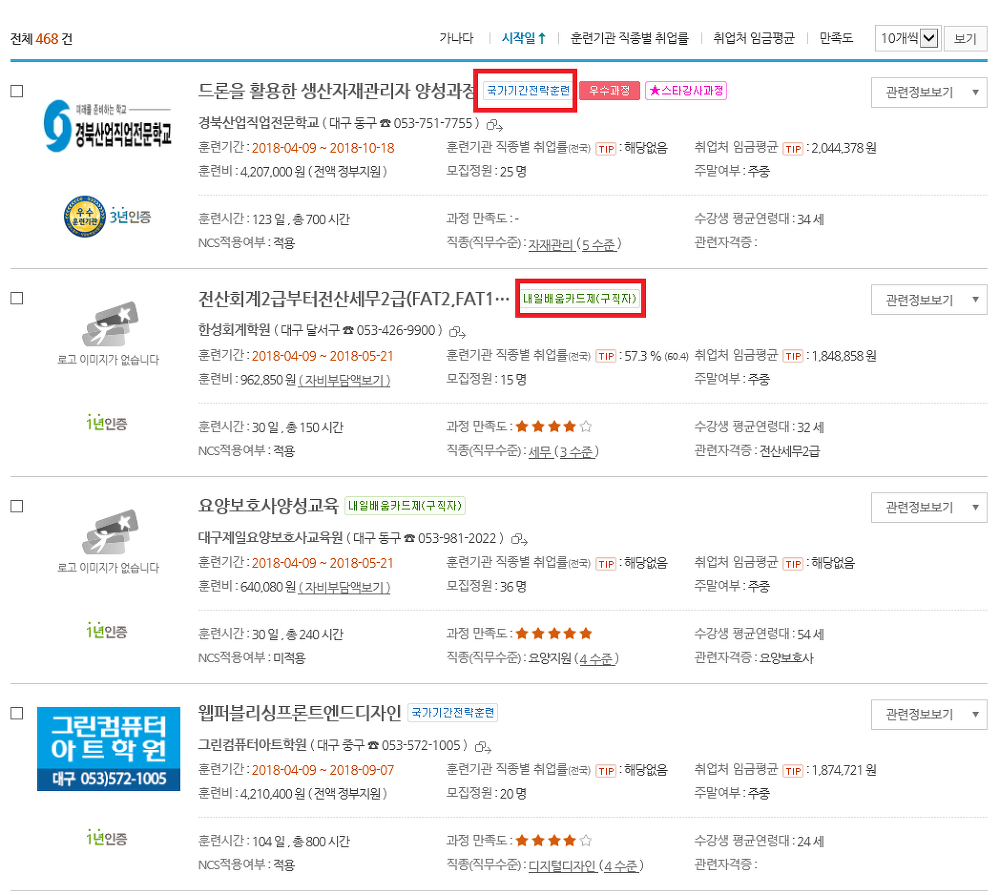
Task: Click the satisfaction stars for 웹퍼블리싱 course
Action: coord(554,841)
